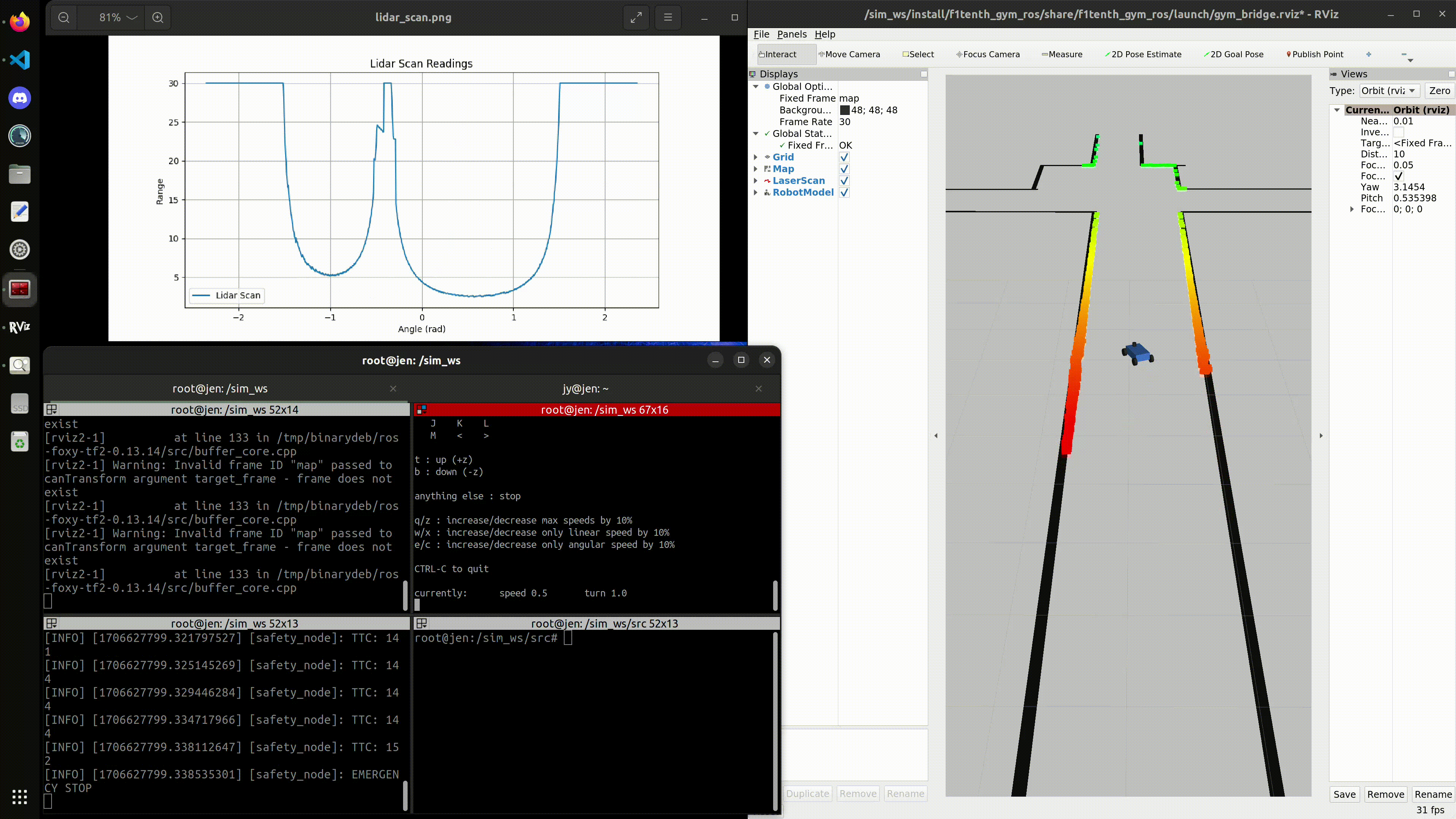Collapse the Views panel right arrow
Screen dimensions: 1456x819
1321,436
